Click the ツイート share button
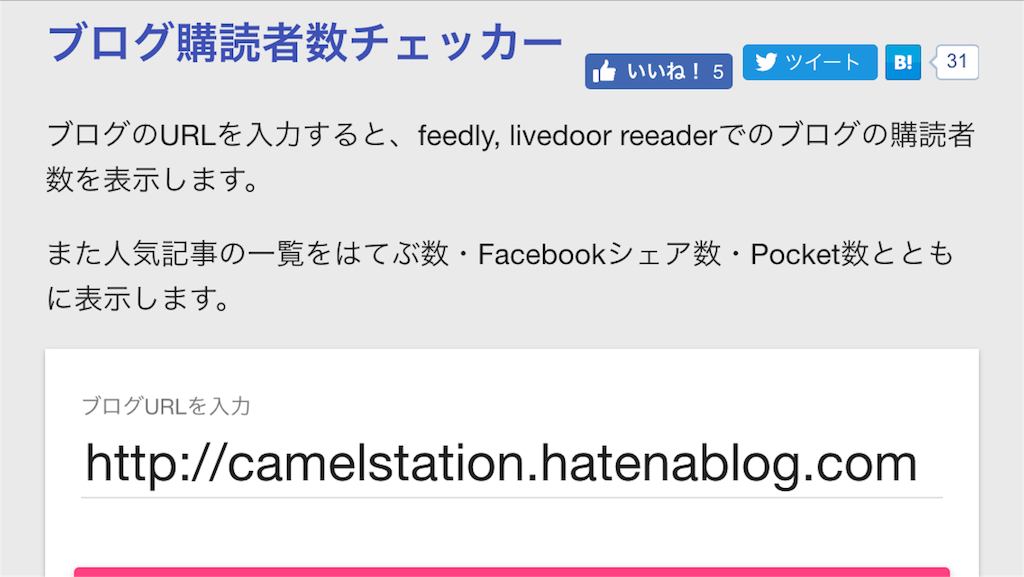Screen dimensions: 1024x577 click(810, 62)
